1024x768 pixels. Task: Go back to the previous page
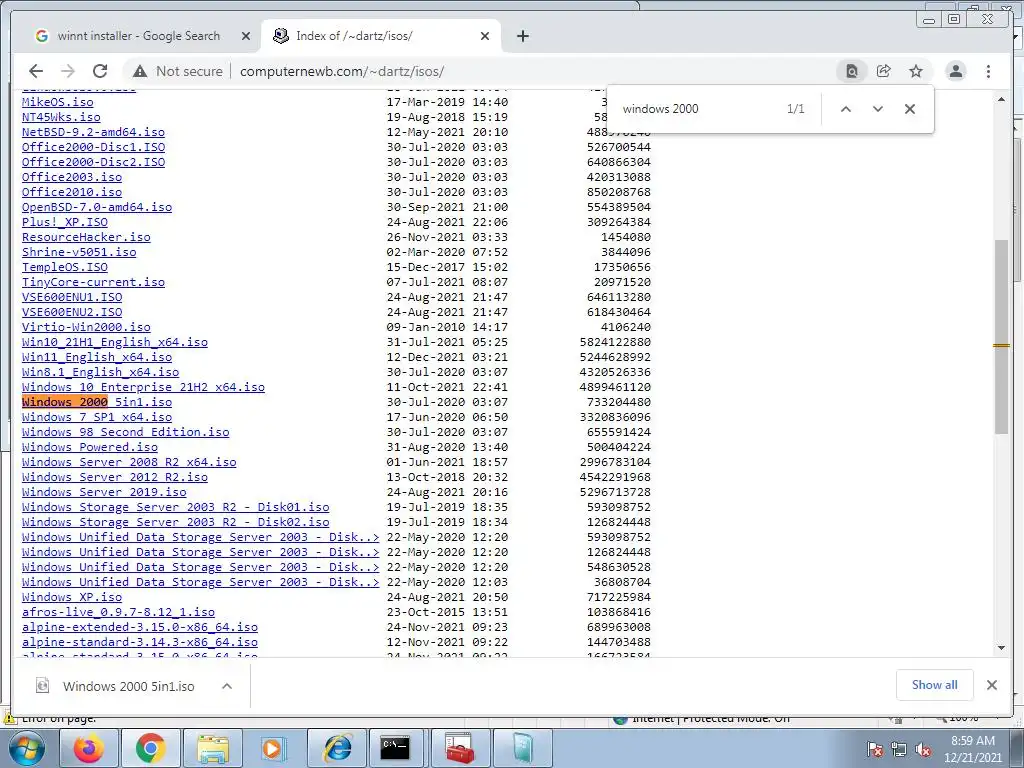36,71
